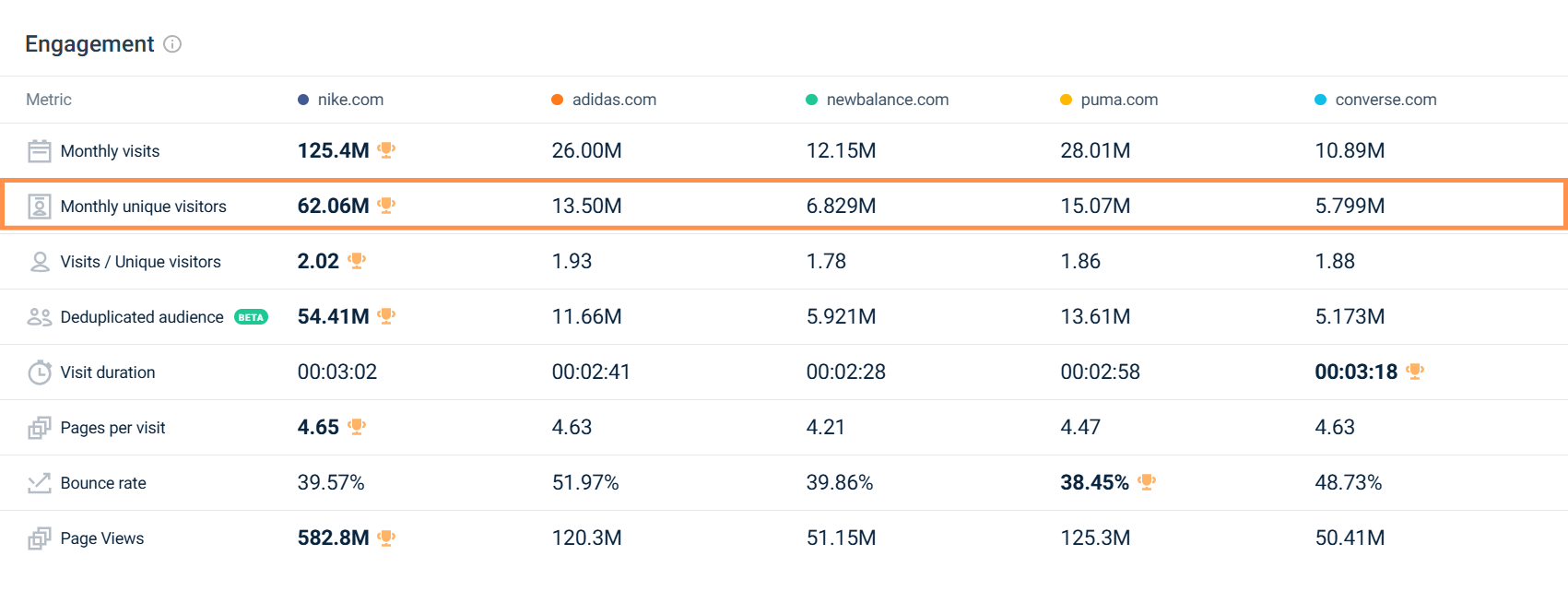Click converse.com blue color dot
1568x591 pixels.
[1320, 100]
